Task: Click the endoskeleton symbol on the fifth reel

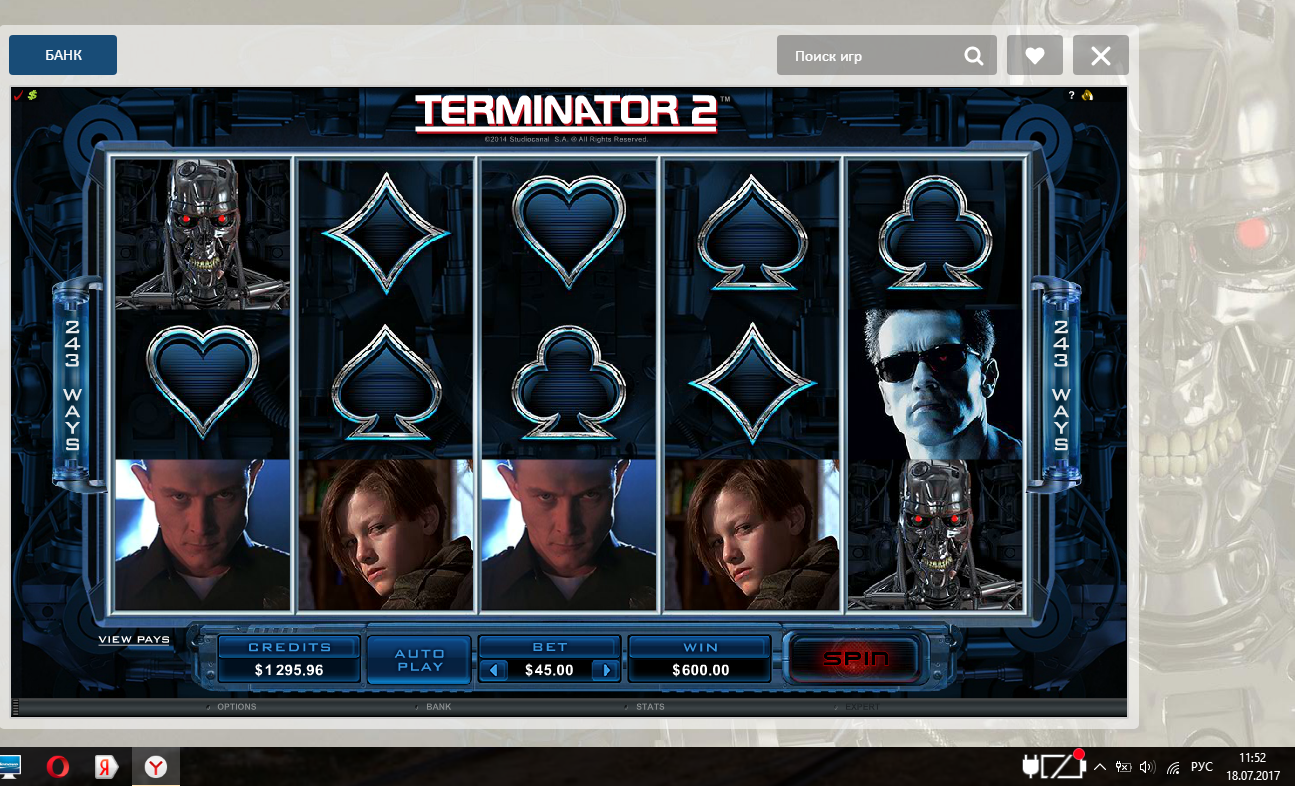Action: (935, 534)
